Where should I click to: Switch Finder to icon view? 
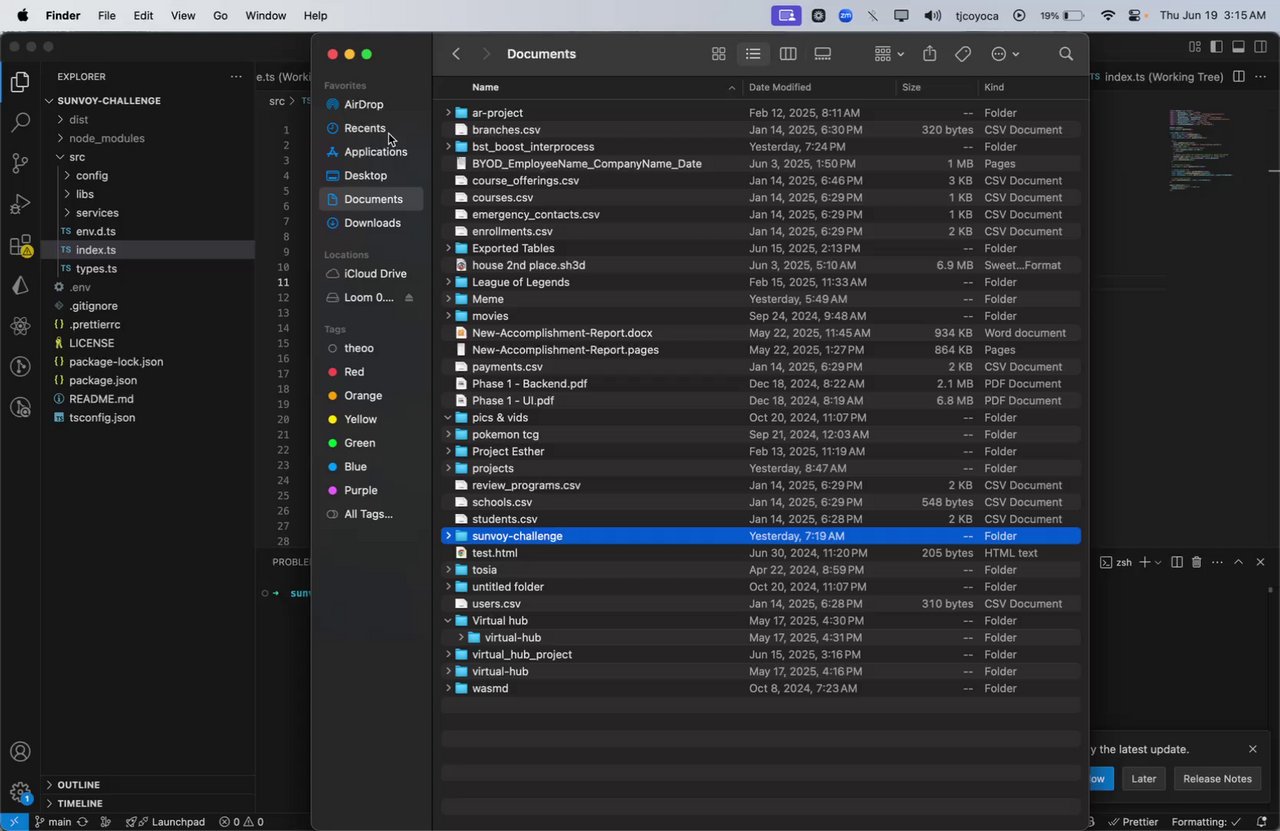[718, 54]
